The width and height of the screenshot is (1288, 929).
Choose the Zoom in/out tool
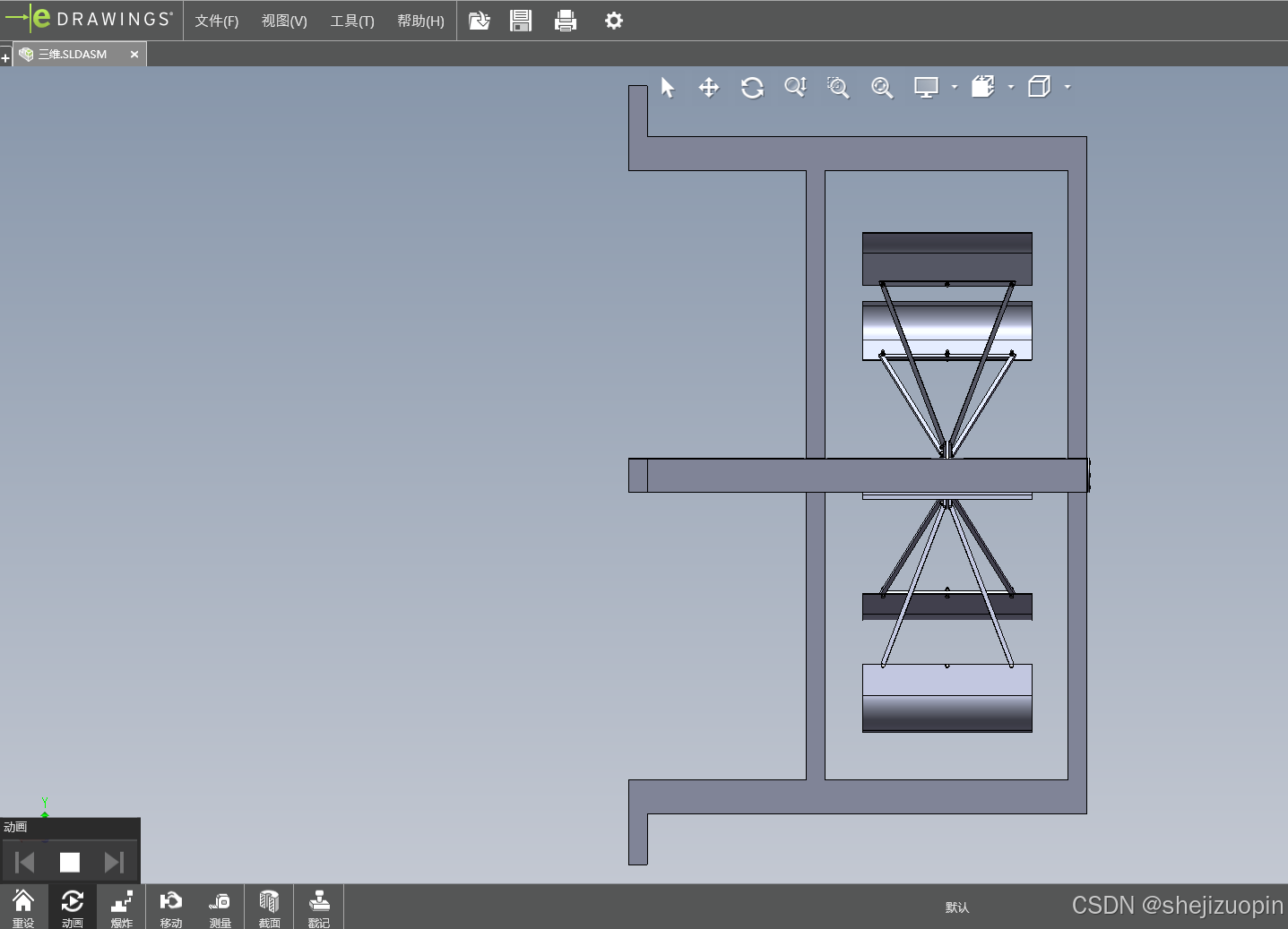[x=796, y=87]
